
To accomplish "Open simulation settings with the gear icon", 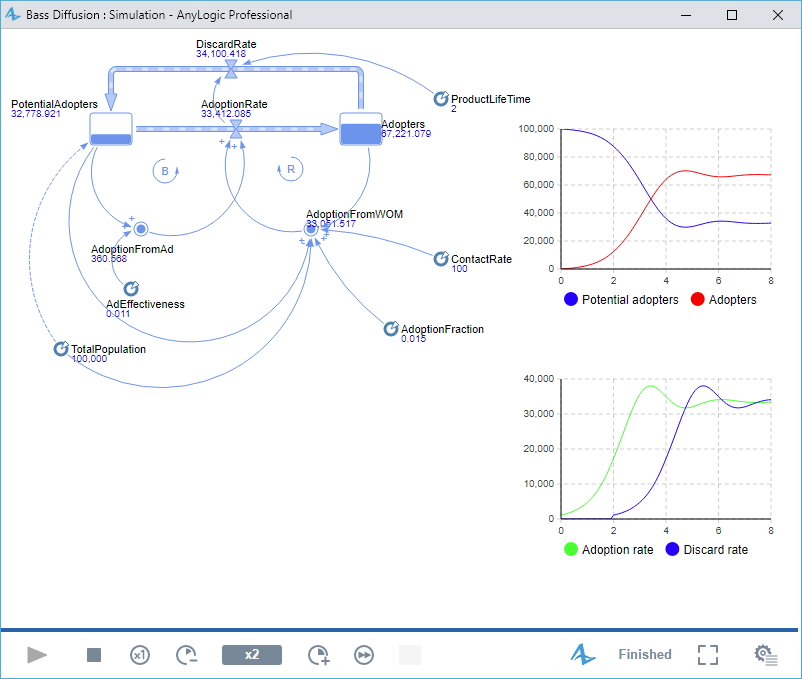I will click(x=765, y=654).
